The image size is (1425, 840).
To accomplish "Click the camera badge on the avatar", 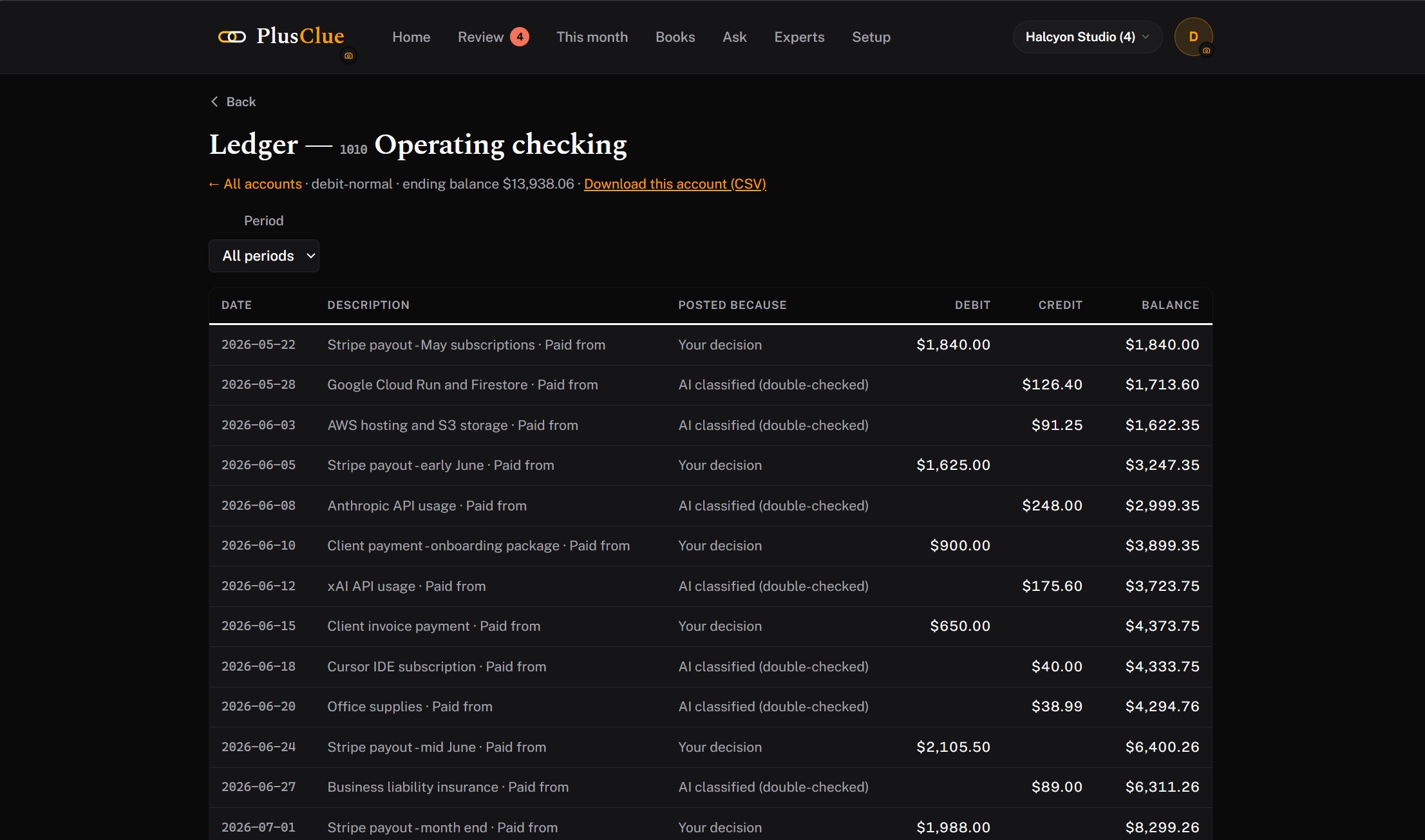I will point(1206,50).
